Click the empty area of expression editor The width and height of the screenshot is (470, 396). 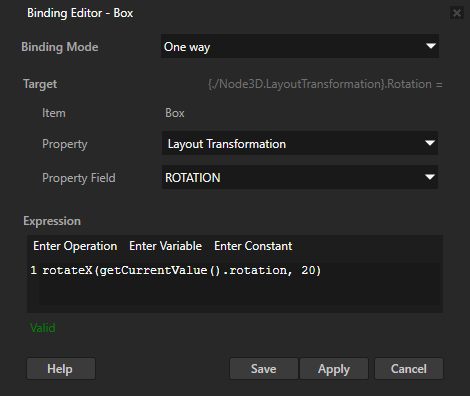pos(239,292)
